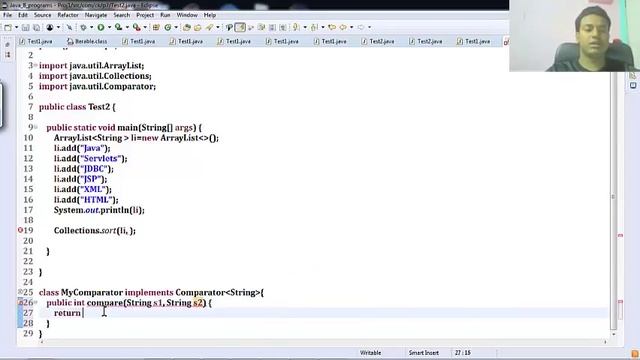Click the vertical scrollbar down arrow

tap(613, 334)
